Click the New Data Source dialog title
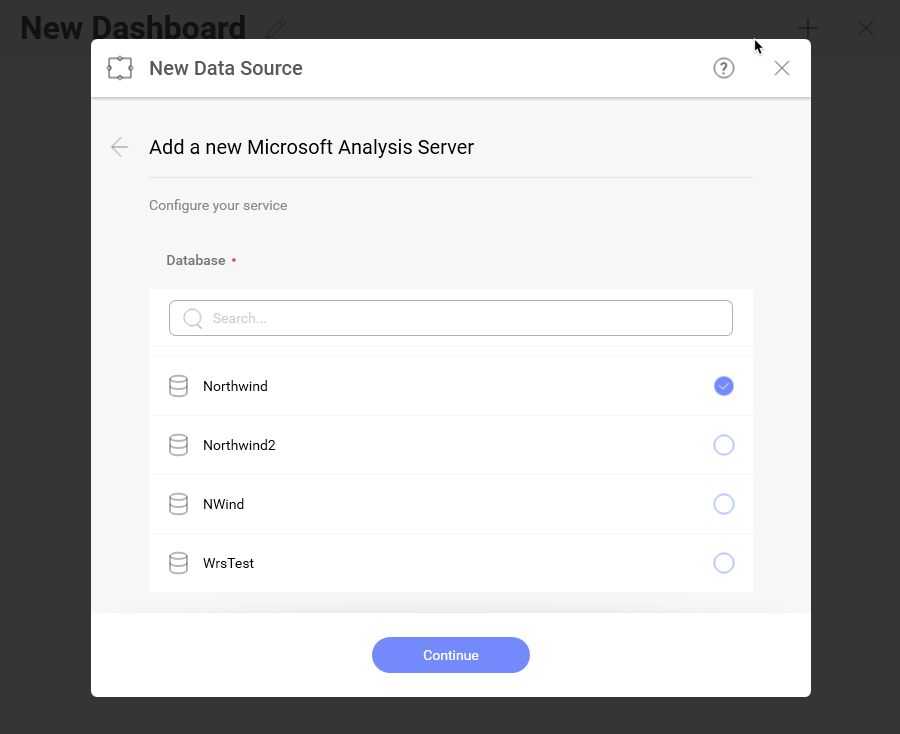This screenshot has height=734, width=900. pyautogui.click(x=226, y=68)
